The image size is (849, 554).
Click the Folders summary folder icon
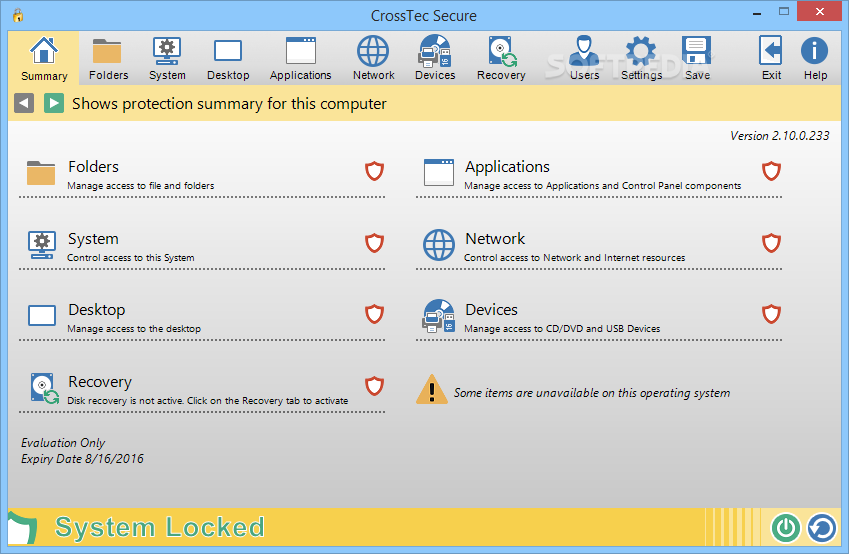[x=41, y=173]
